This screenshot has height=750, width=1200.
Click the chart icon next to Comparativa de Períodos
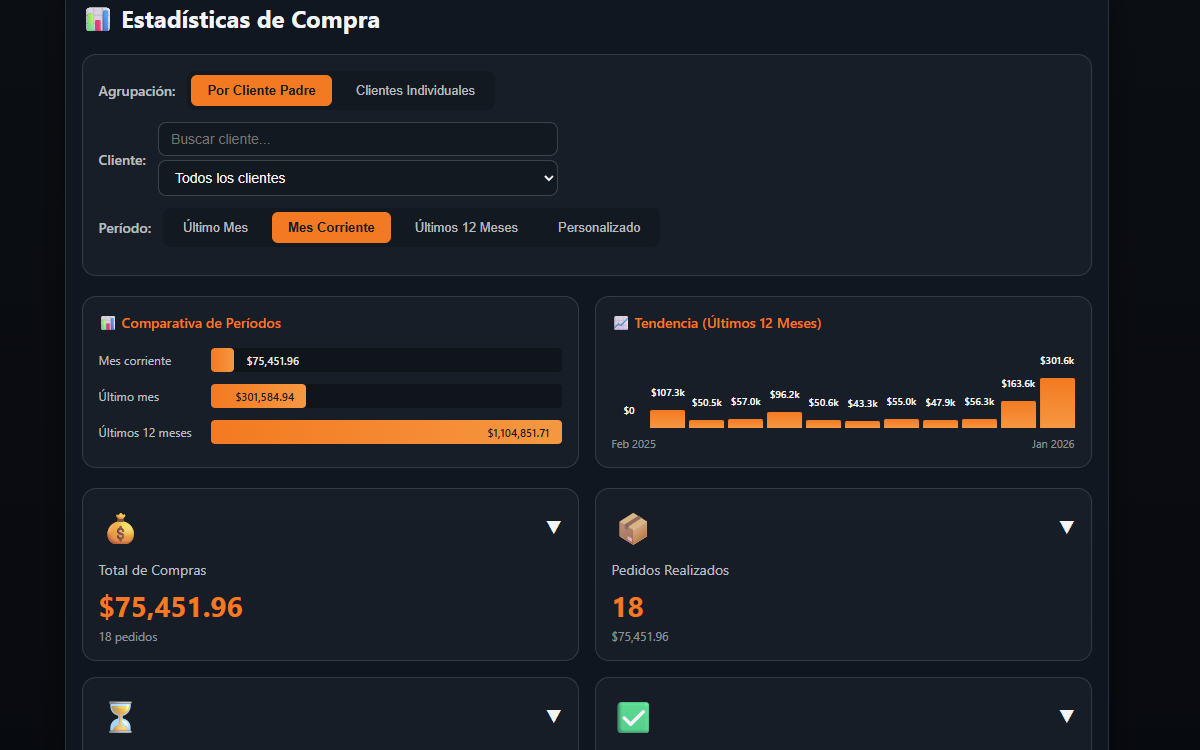tap(108, 323)
